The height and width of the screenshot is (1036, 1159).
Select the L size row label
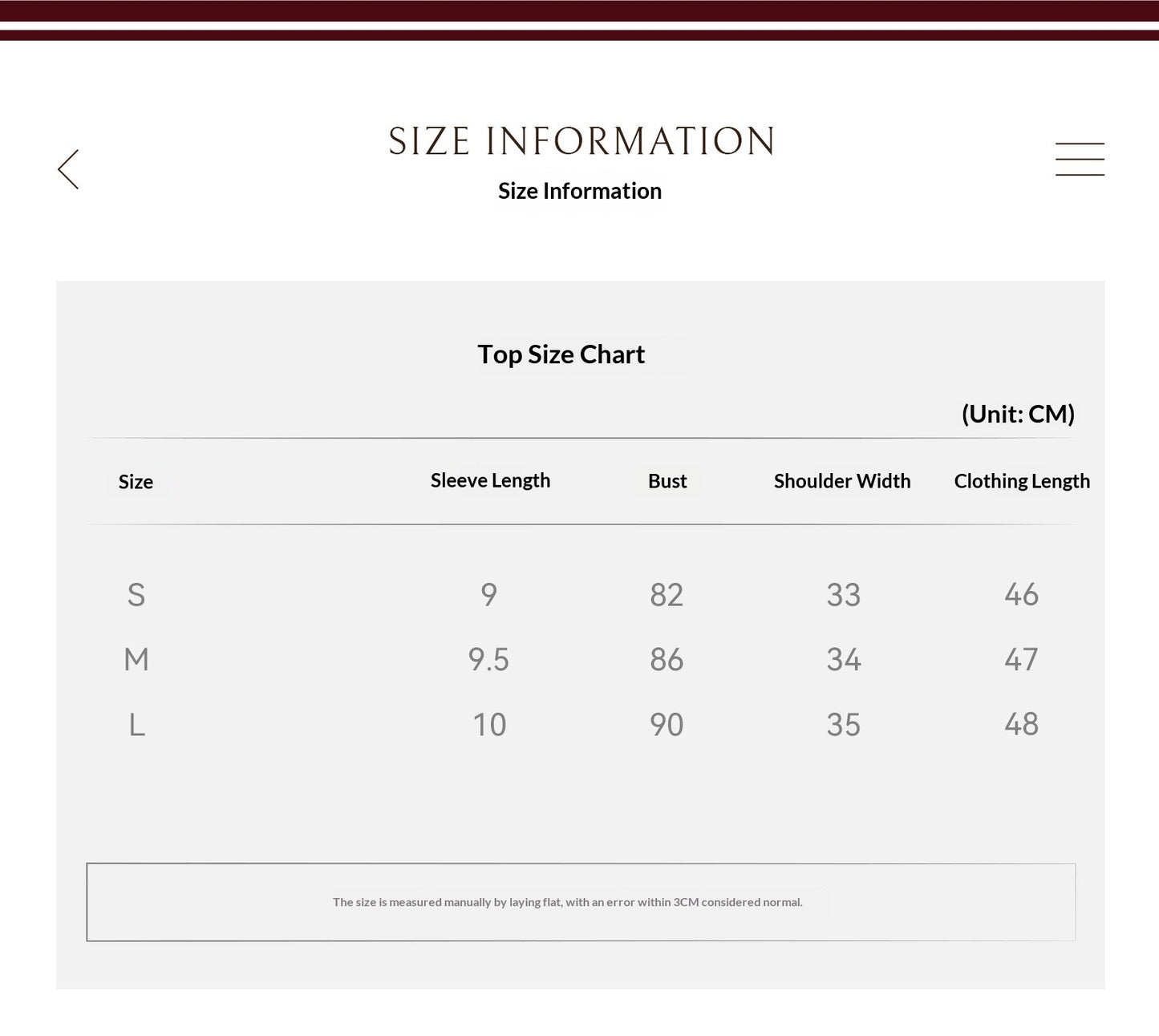pos(137,725)
